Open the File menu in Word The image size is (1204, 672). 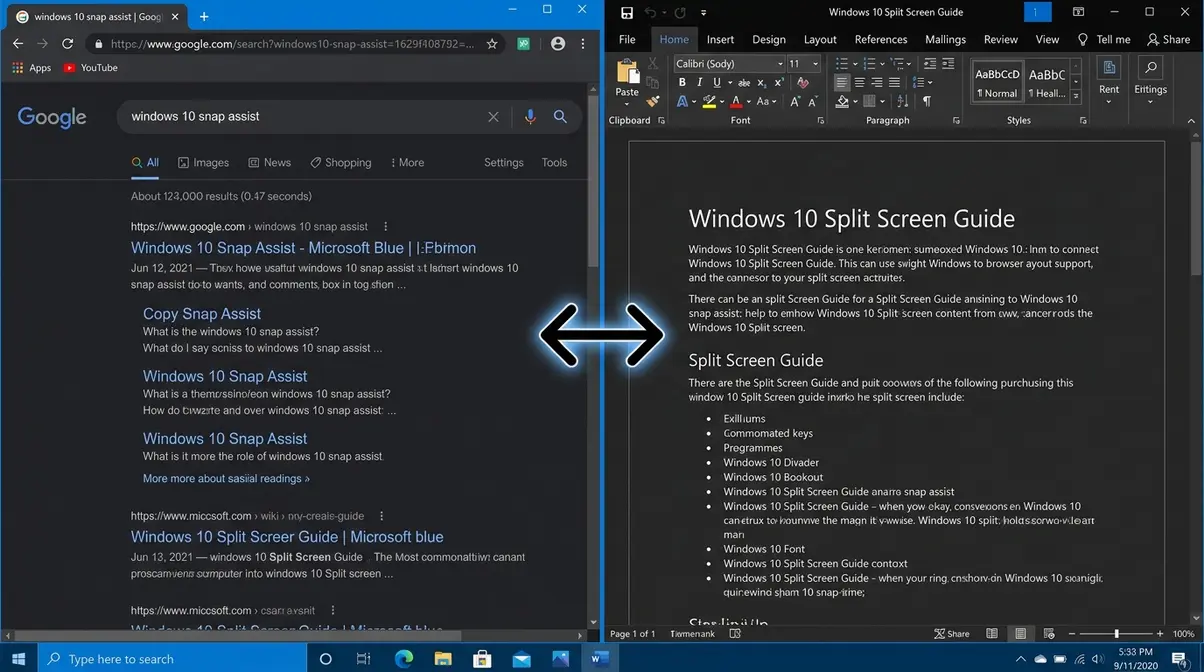[627, 39]
